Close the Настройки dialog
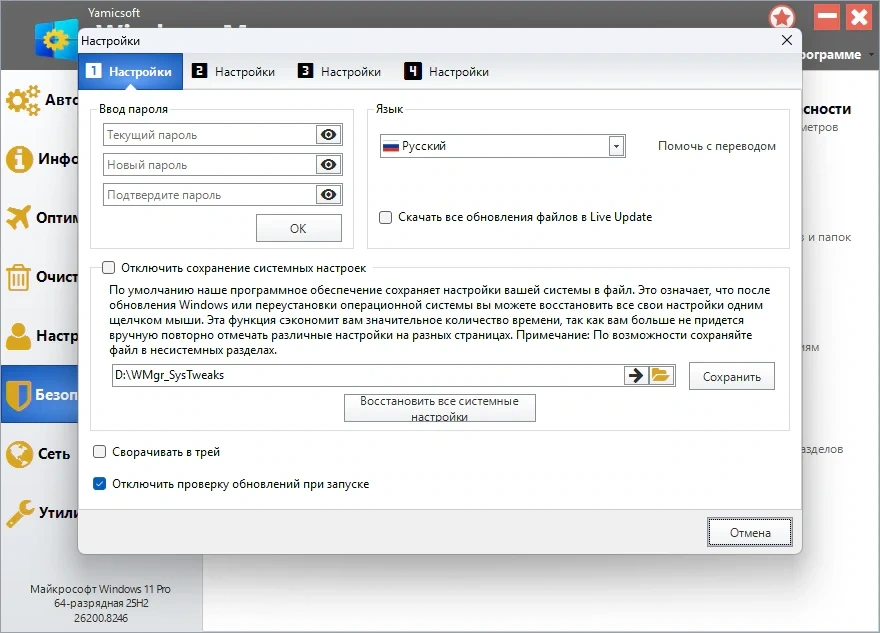Image resolution: width=880 pixels, height=633 pixels. [x=787, y=40]
